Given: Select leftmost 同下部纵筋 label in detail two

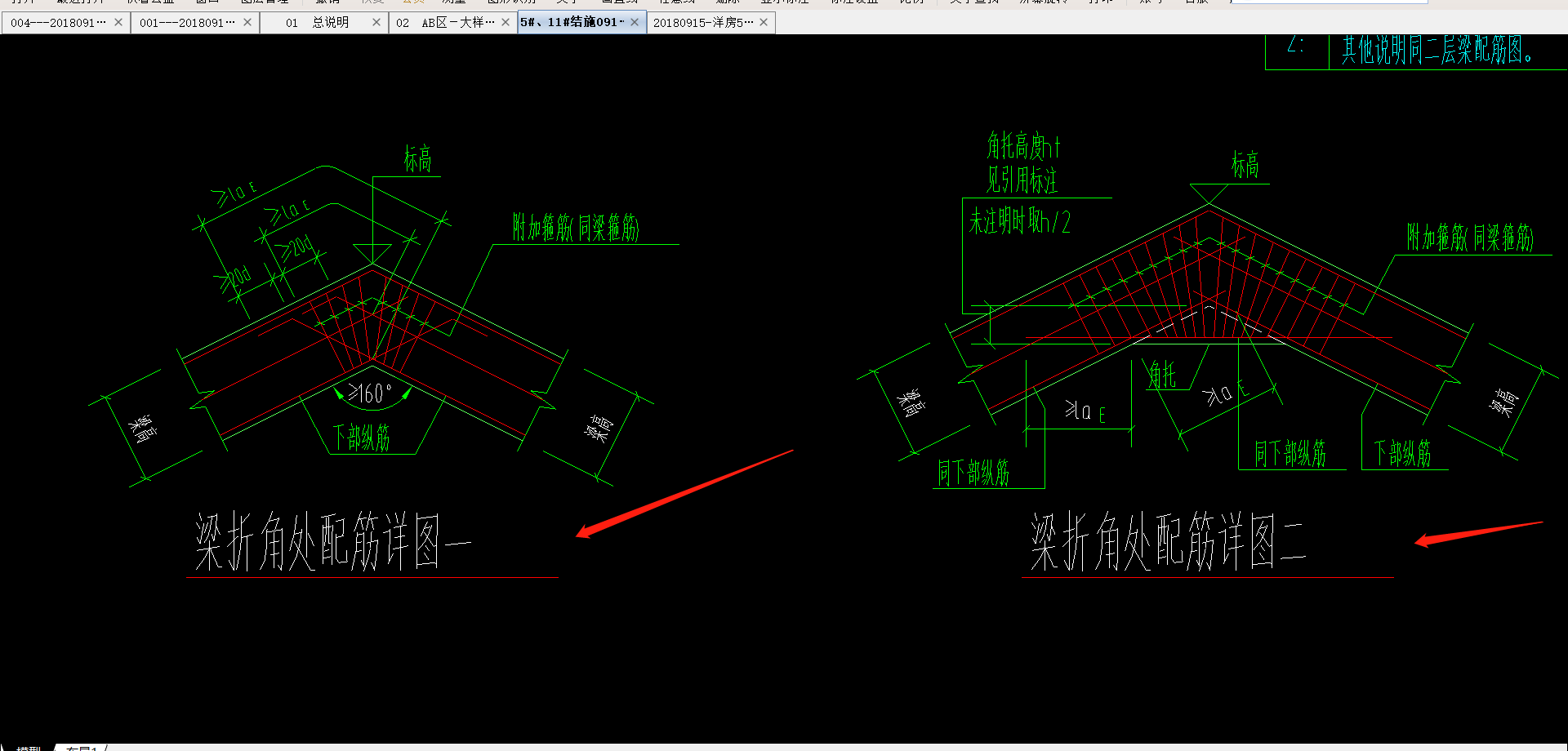Looking at the screenshot, I should coord(973,473).
